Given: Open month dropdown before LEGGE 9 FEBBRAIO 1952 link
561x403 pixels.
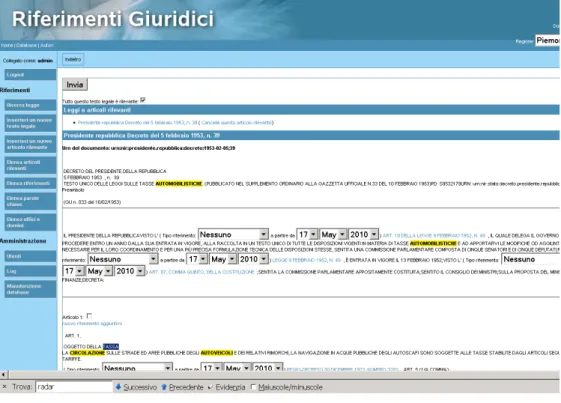Looking at the screenshot, I should [223, 259].
